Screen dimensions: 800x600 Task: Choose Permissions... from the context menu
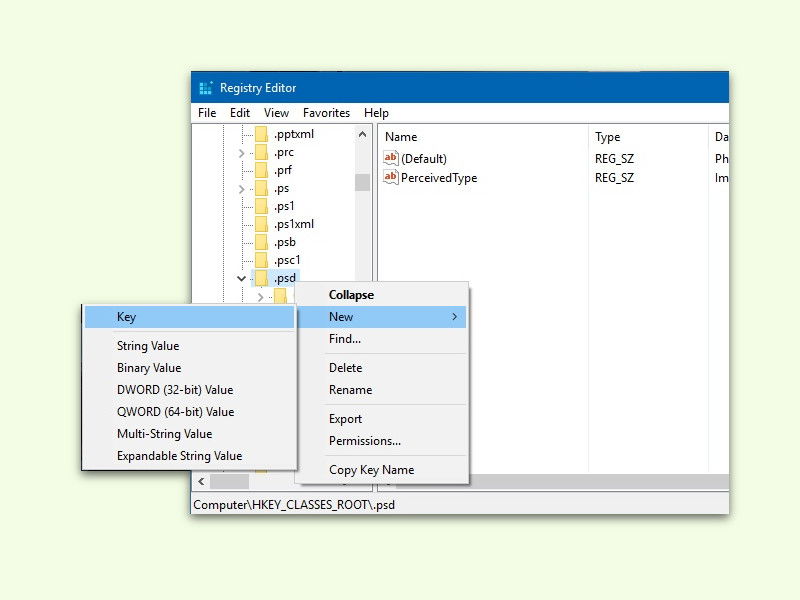pos(382,441)
